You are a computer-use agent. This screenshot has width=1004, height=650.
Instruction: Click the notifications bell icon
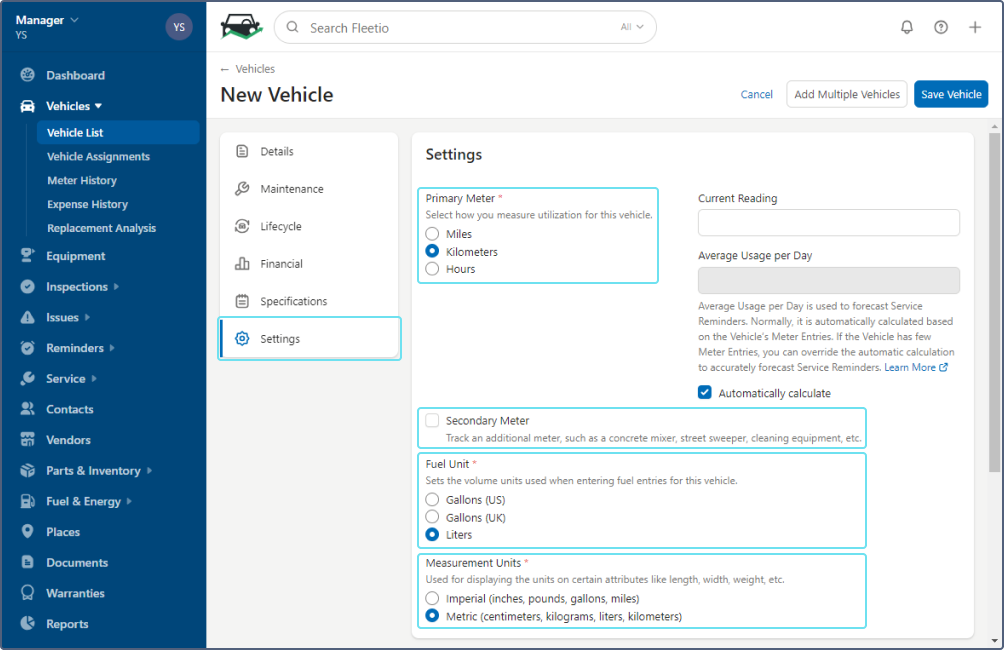(907, 27)
